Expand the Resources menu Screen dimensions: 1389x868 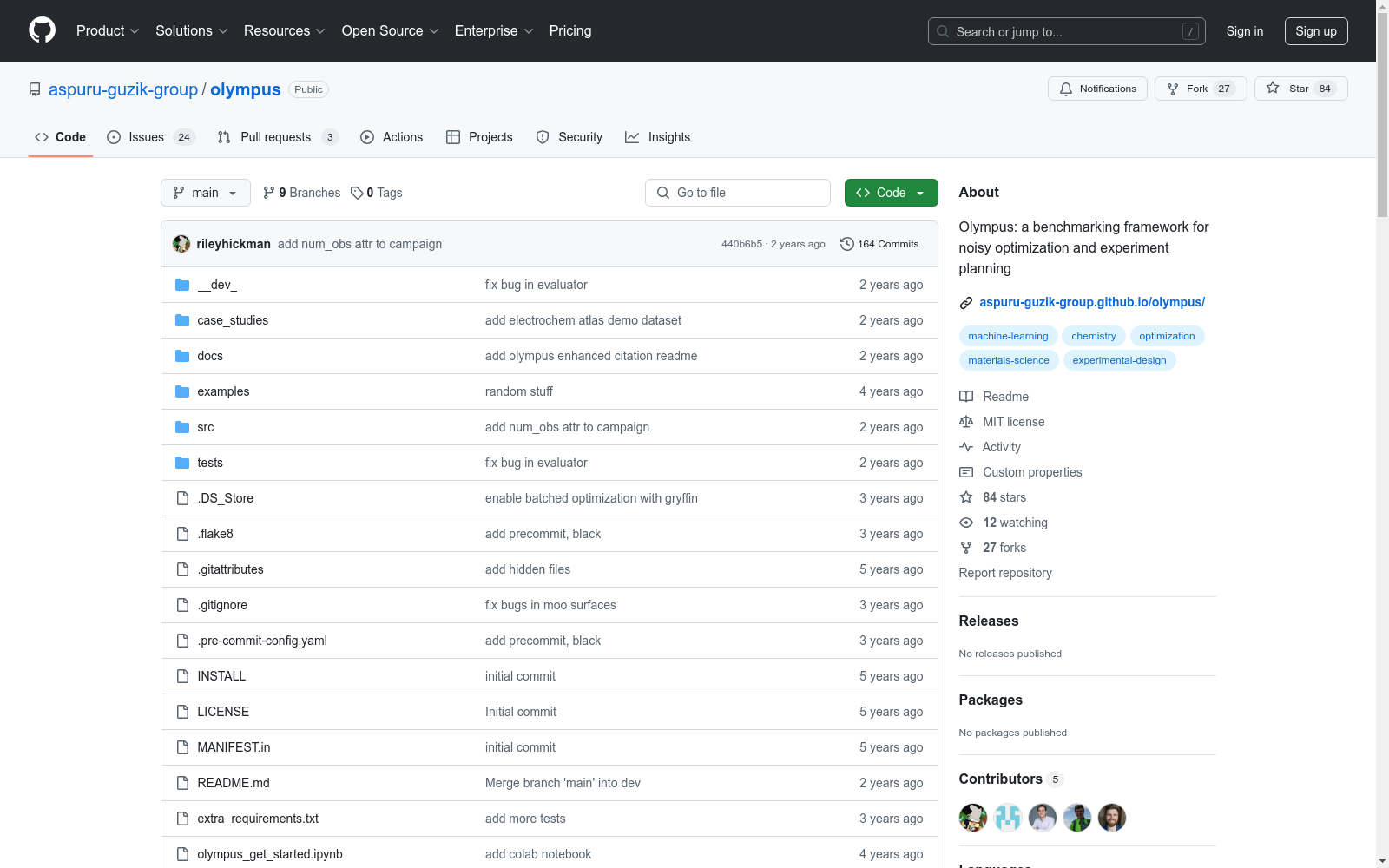(x=285, y=30)
